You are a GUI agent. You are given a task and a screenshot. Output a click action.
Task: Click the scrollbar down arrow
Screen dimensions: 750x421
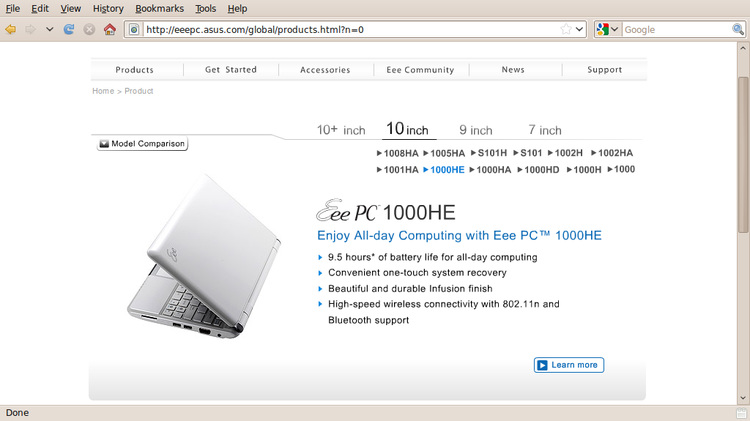pyautogui.click(x=743, y=398)
